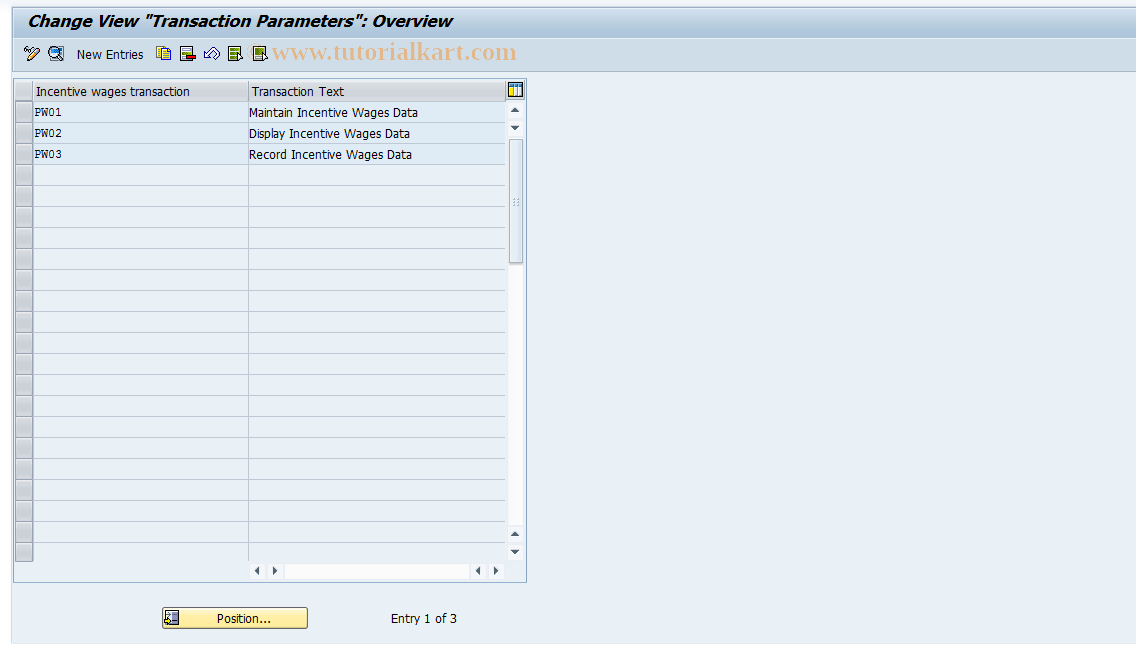Click vertical scrollbar up arrow at top
1136x647 pixels.
[515, 110]
